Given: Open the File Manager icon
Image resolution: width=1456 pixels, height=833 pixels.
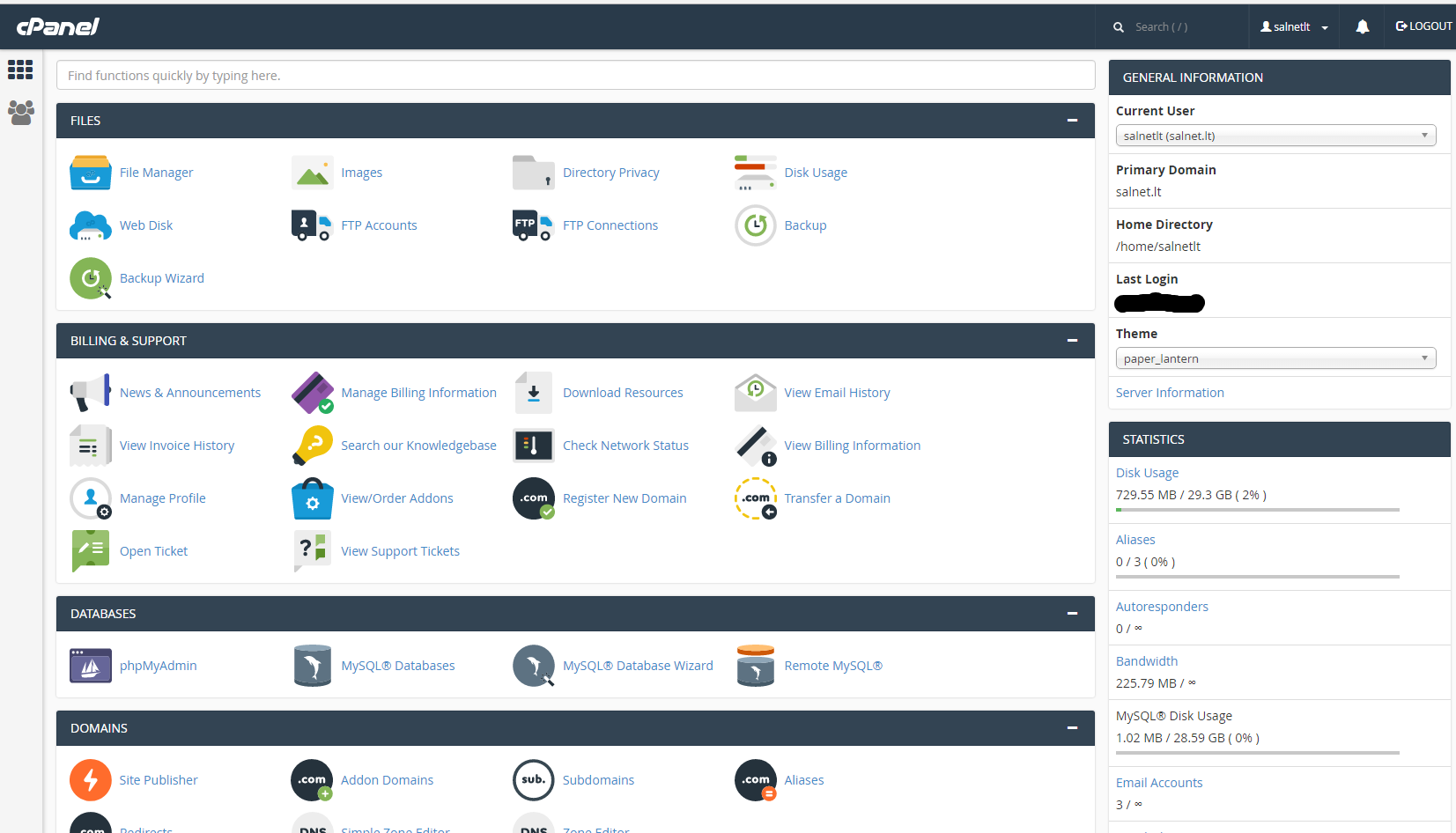Looking at the screenshot, I should tap(91, 173).
